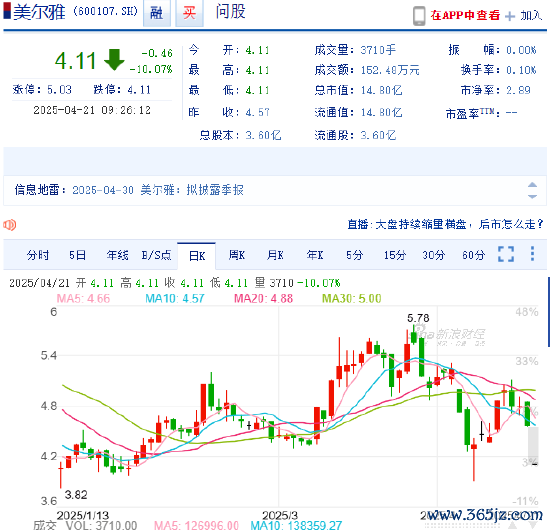Screen dimensions: 550x530
Task: Select the 周K chart tab
Action: tap(237, 255)
